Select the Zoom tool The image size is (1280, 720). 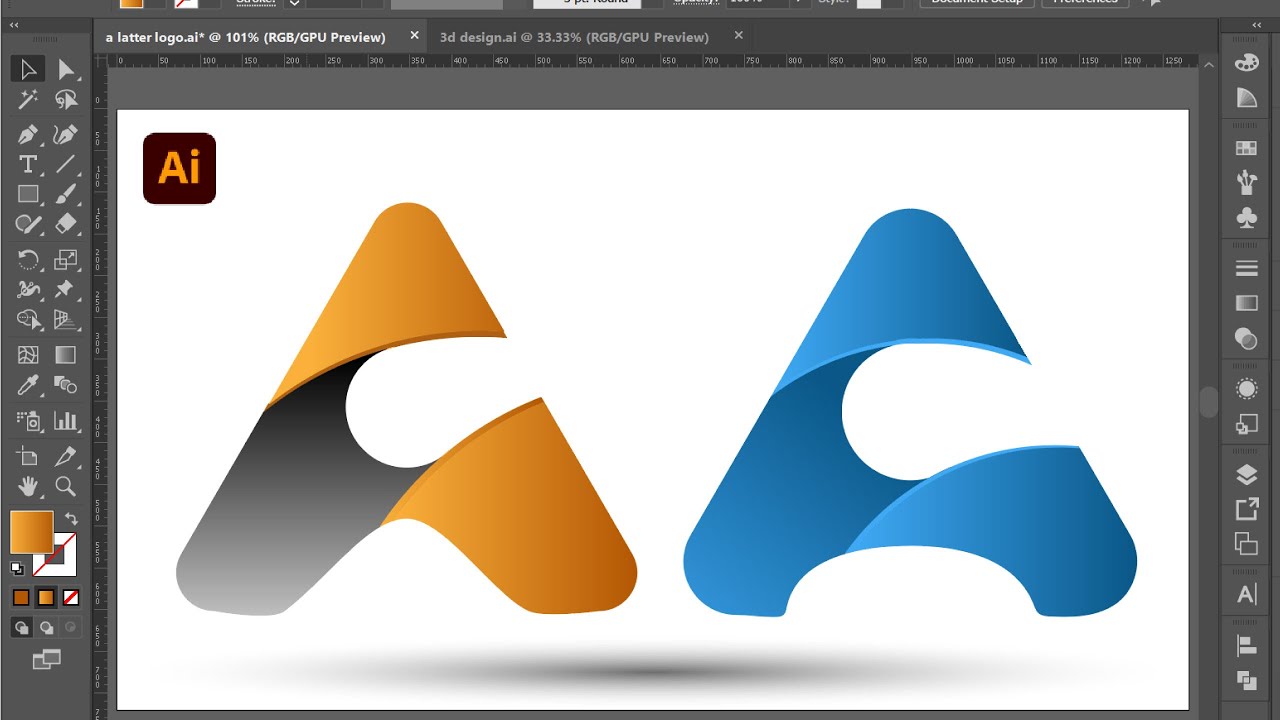coord(66,487)
